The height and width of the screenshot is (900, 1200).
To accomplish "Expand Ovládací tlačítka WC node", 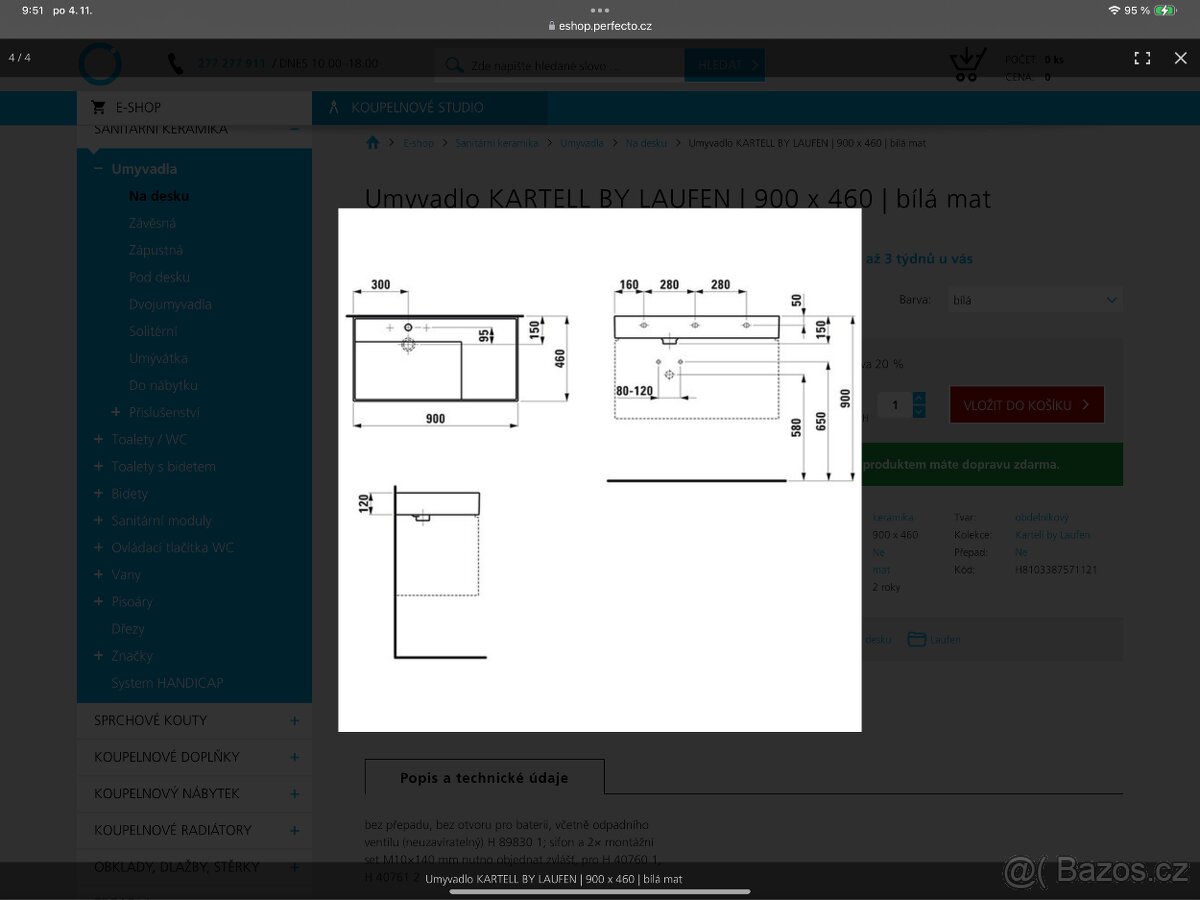I will (98, 547).
